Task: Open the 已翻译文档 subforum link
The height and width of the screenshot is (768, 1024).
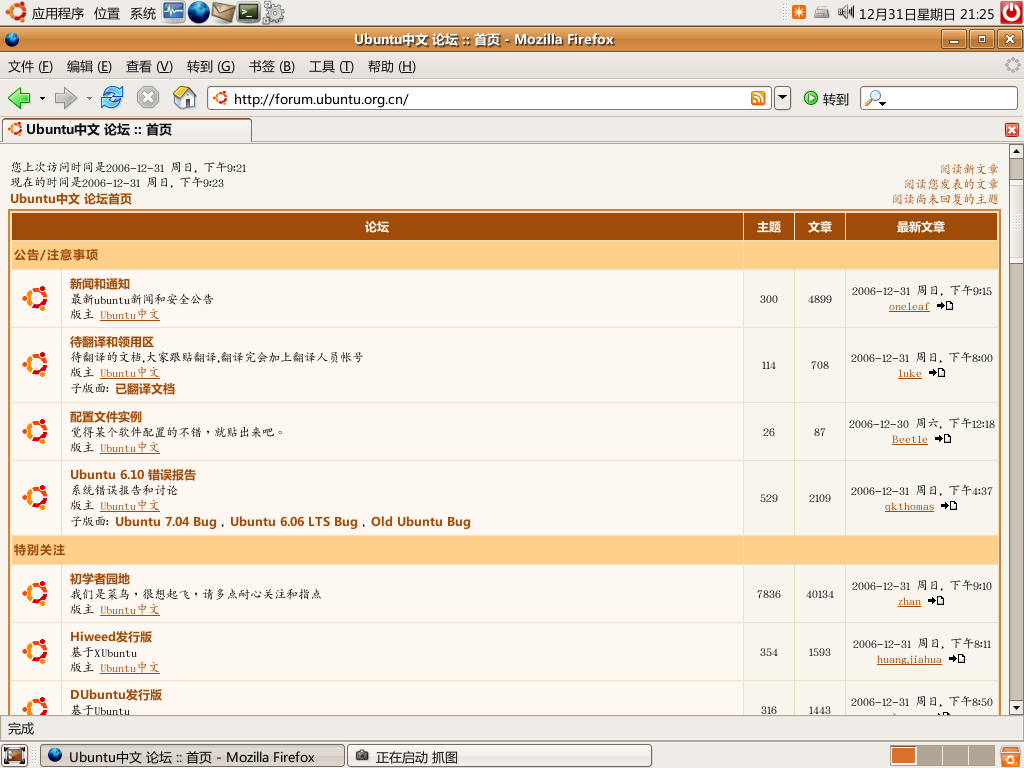Action: [x=145, y=389]
